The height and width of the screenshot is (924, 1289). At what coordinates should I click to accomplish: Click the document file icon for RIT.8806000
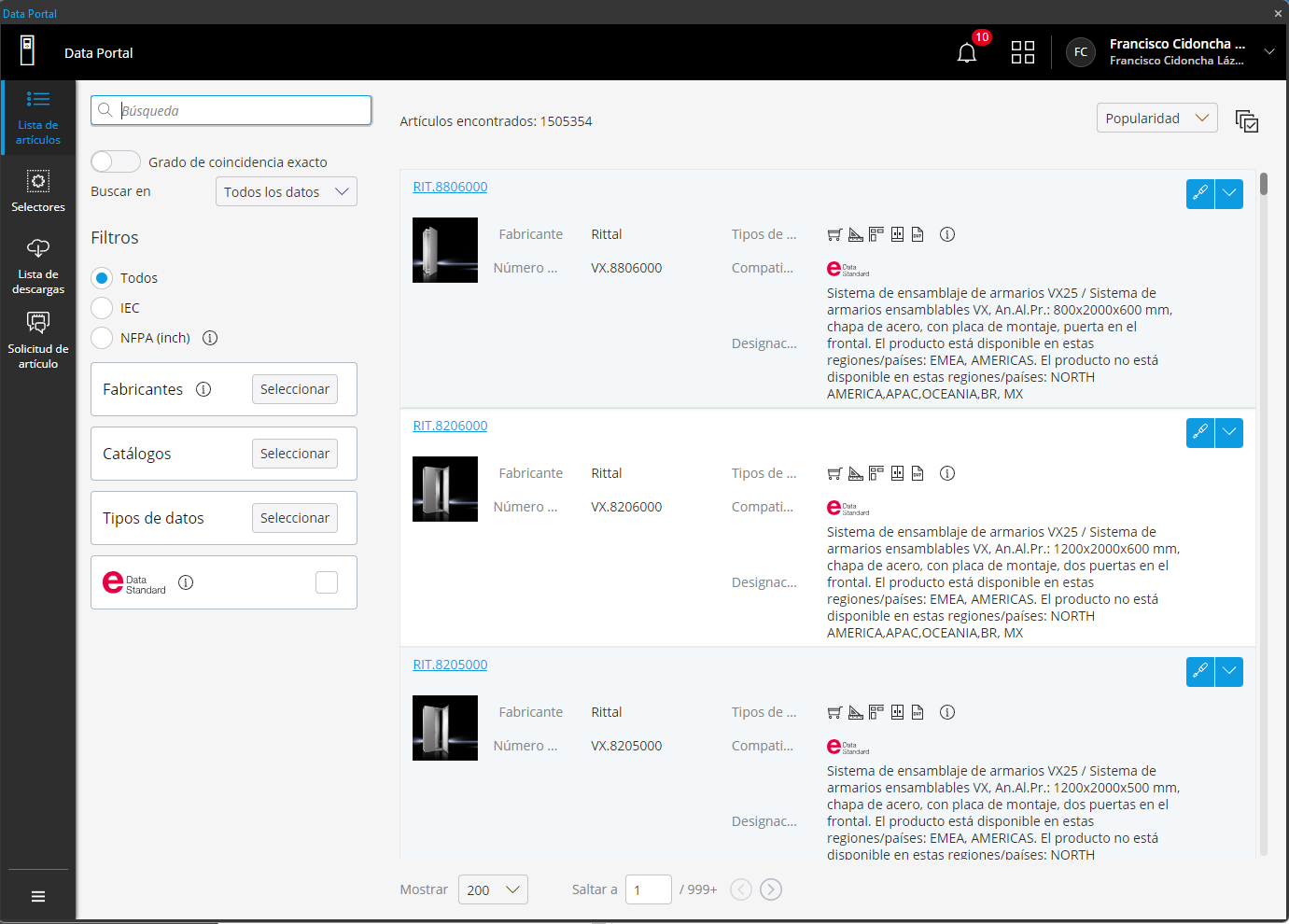tap(918, 234)
